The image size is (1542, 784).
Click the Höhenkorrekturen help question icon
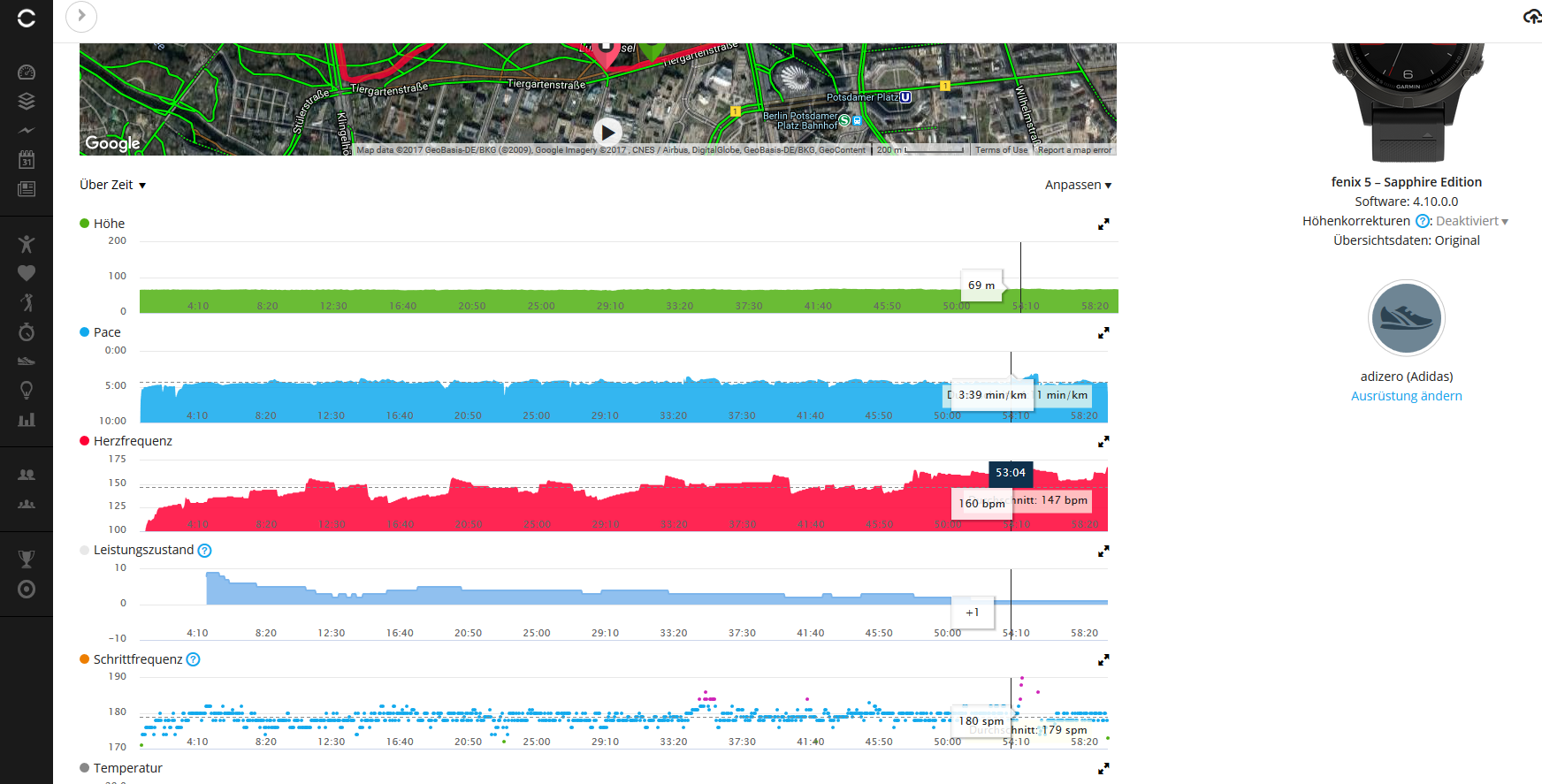click(x=1423, y=221)
